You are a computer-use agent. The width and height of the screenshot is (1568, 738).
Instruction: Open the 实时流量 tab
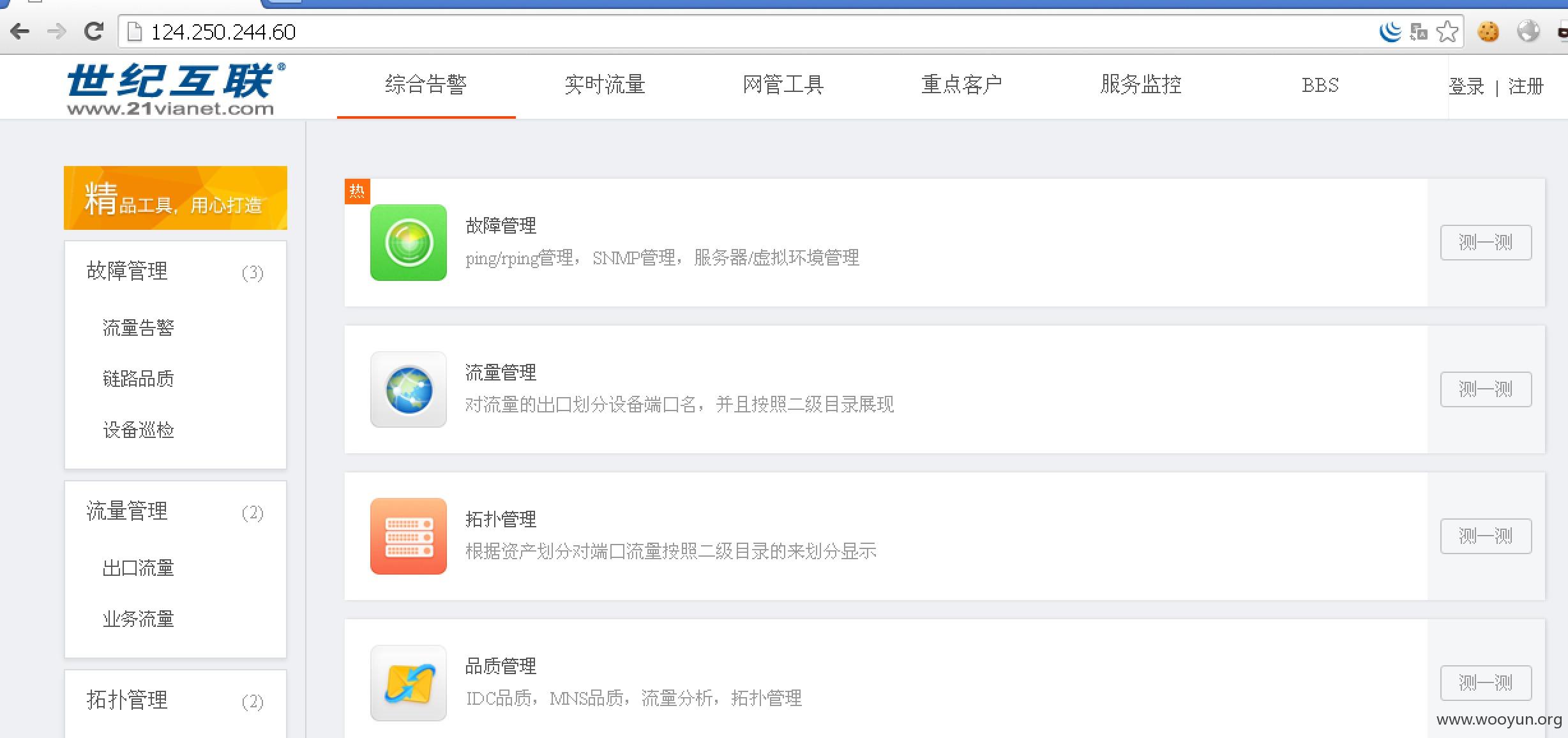point(605,84)
